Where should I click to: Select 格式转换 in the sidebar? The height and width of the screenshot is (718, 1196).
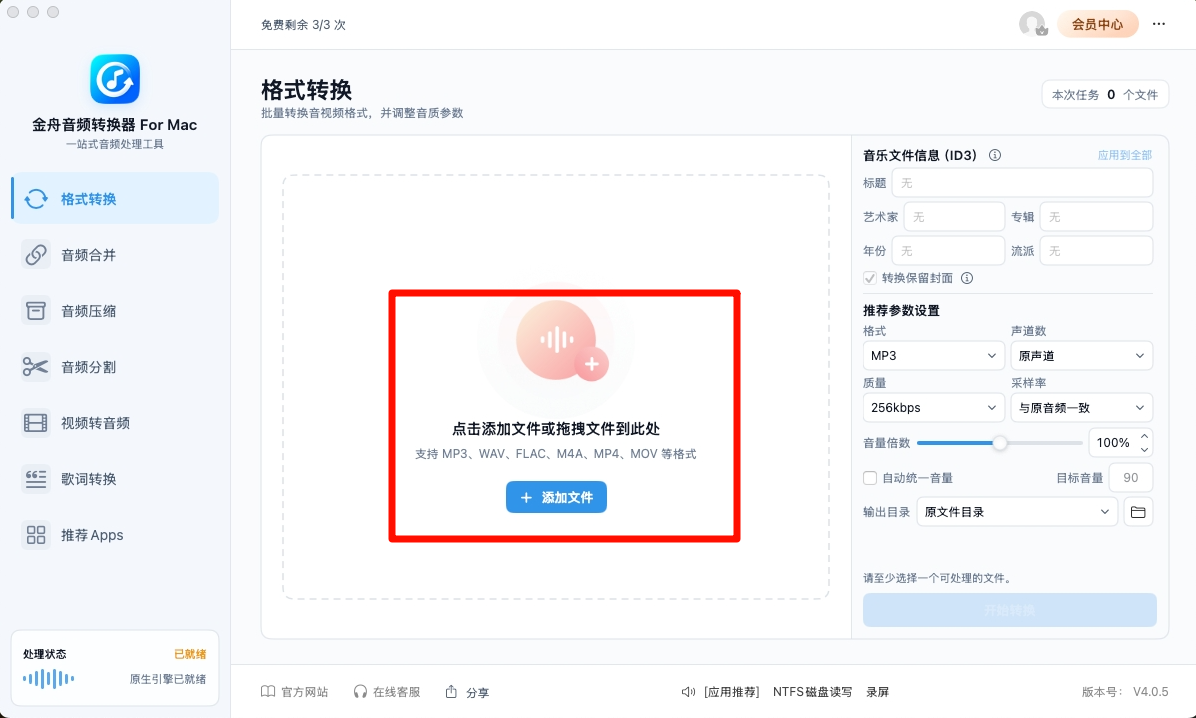pyautogui.click(x=115, y=198)
